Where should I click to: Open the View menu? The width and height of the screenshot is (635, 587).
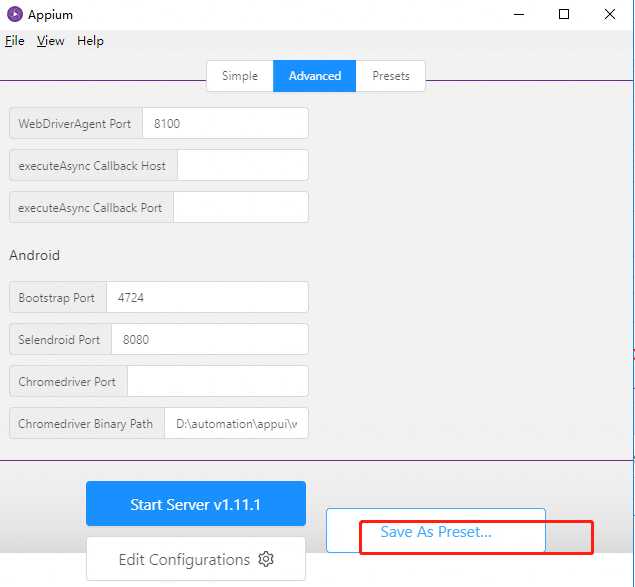coord(50,41)
